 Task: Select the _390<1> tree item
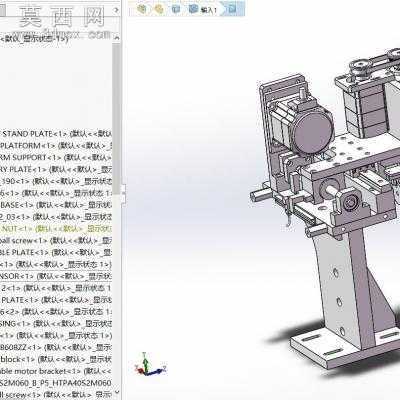[x=56, y=181]
